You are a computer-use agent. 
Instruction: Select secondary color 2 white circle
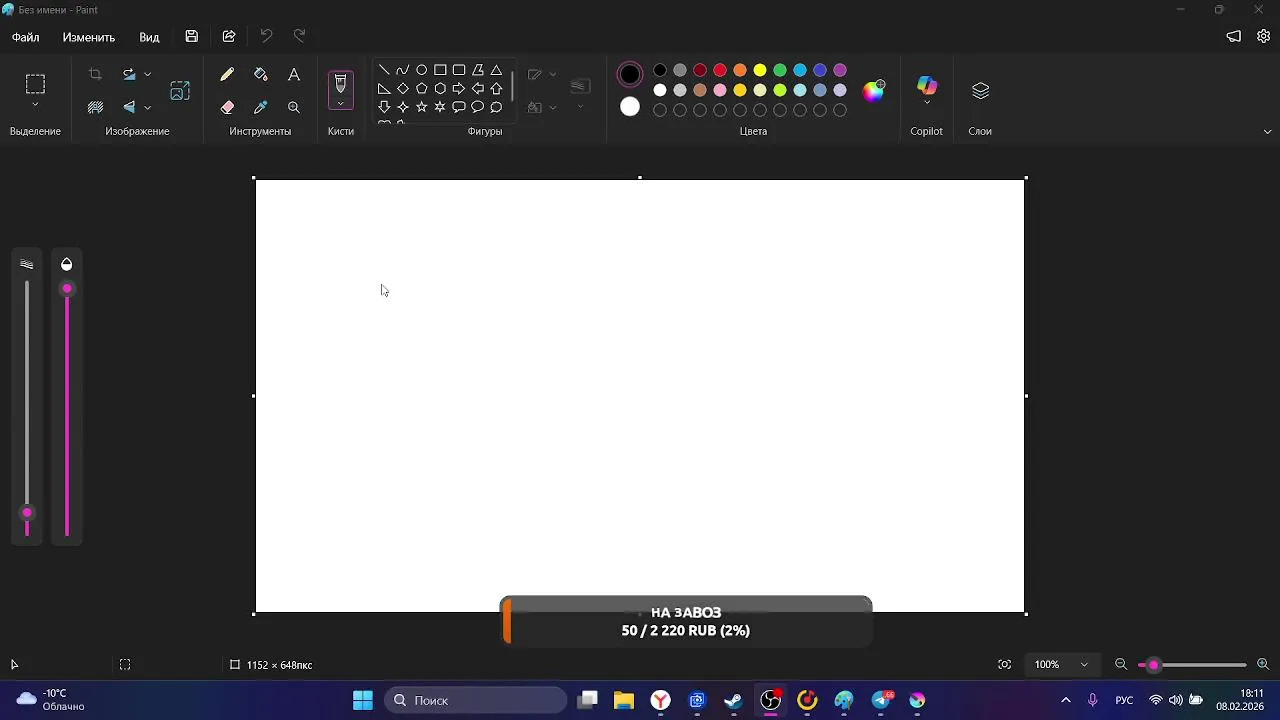630,107
